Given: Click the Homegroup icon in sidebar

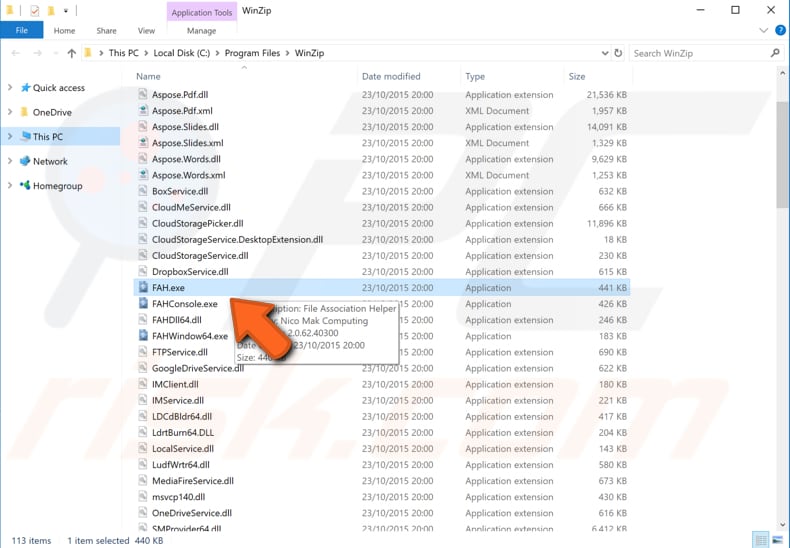Looking at the screenshot, I should click(25, 185).
